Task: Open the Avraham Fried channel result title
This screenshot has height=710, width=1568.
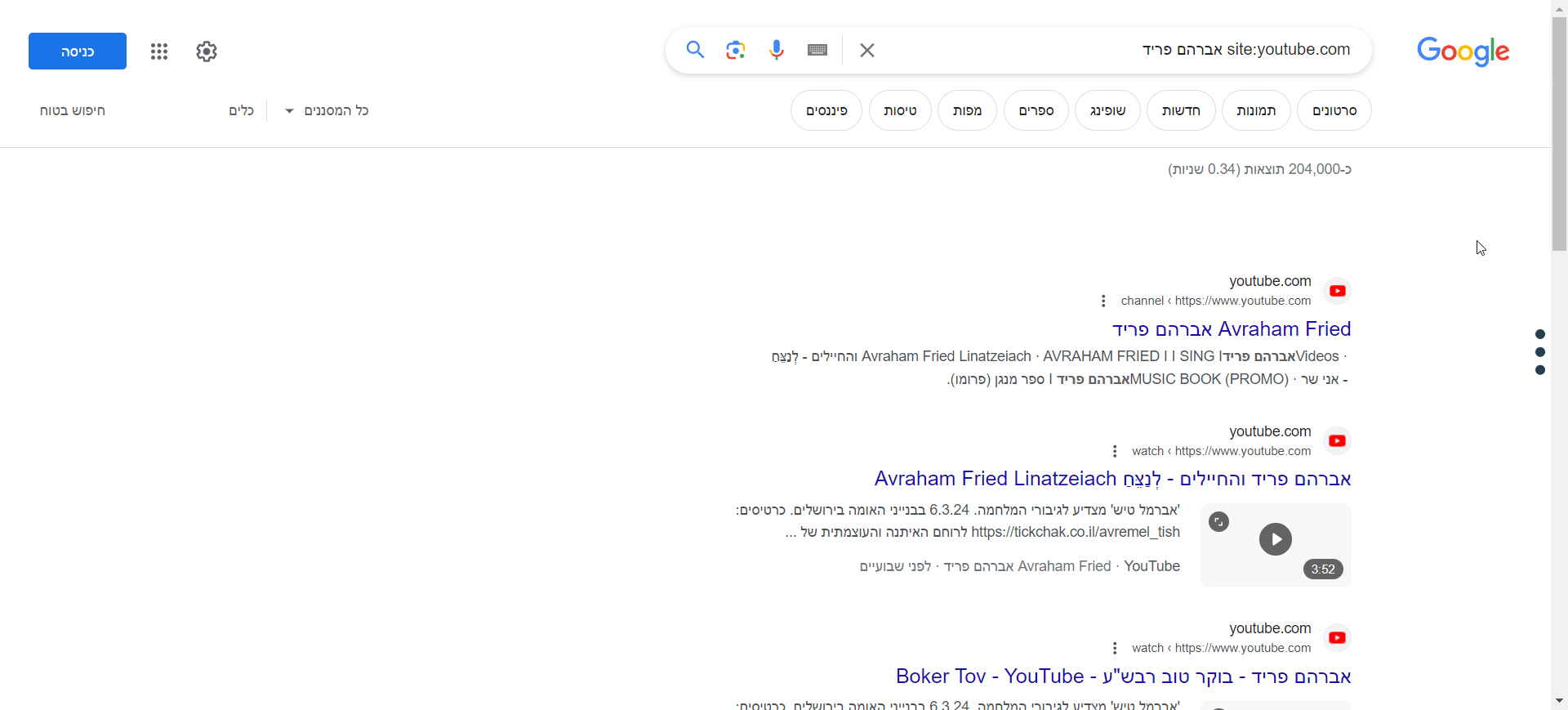Action: pos(1231,329)
